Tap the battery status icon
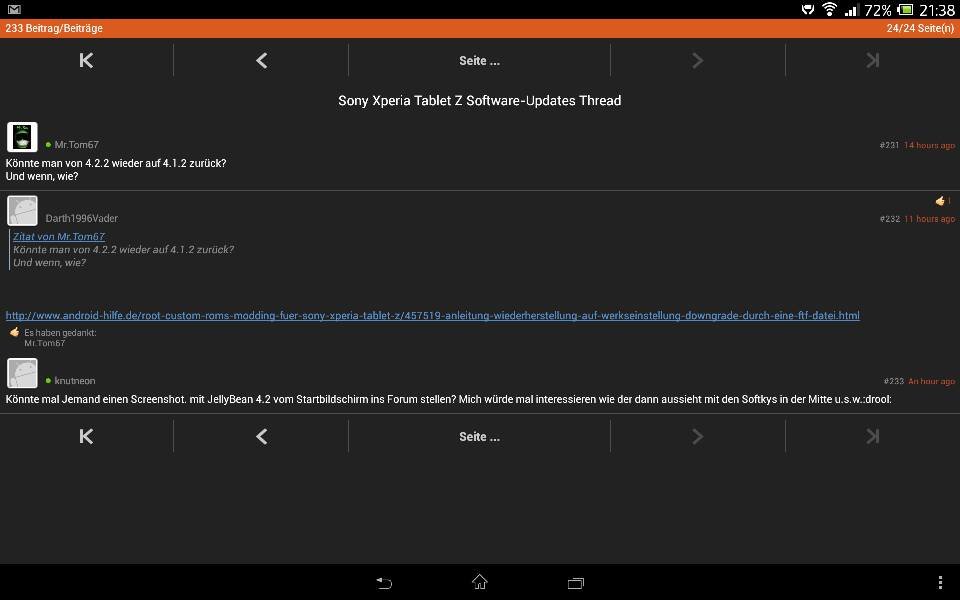Image resolution: width=960 pixels, height=600 pixels. (x=906, y=9)
